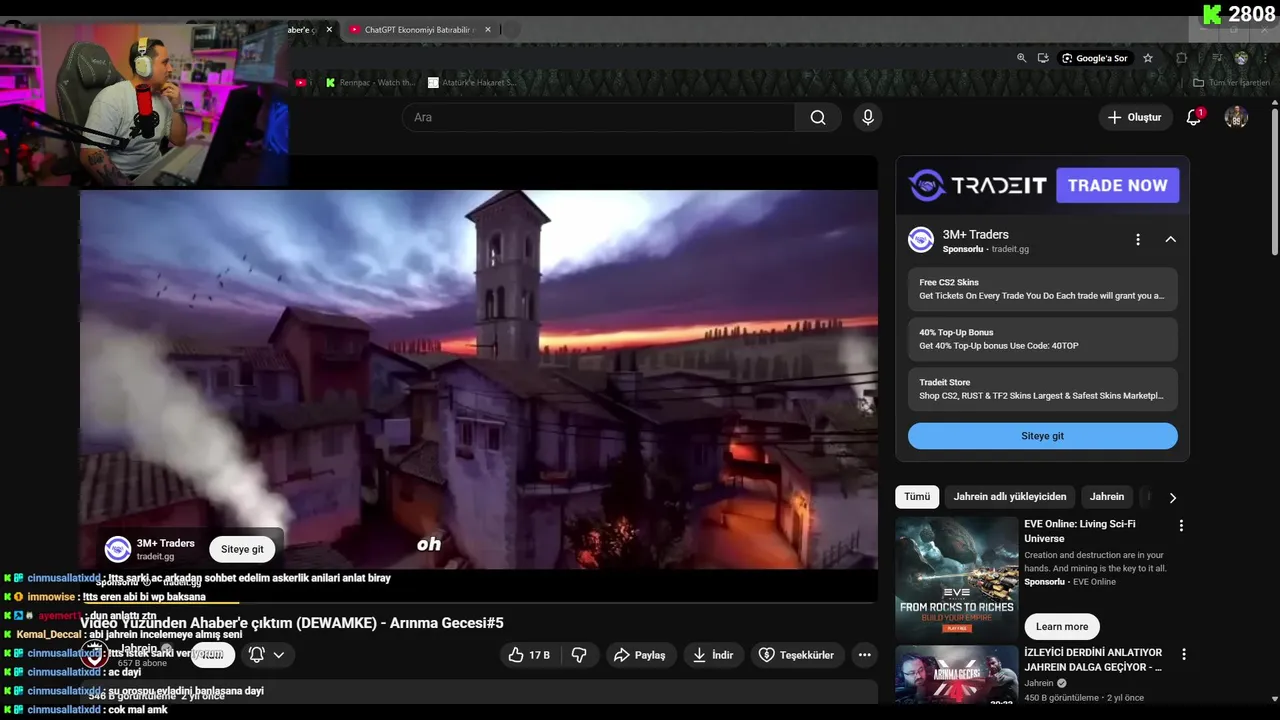Open the EVE Online ad thumbnail
The image size is (1280, 720).
pos(957,577)
